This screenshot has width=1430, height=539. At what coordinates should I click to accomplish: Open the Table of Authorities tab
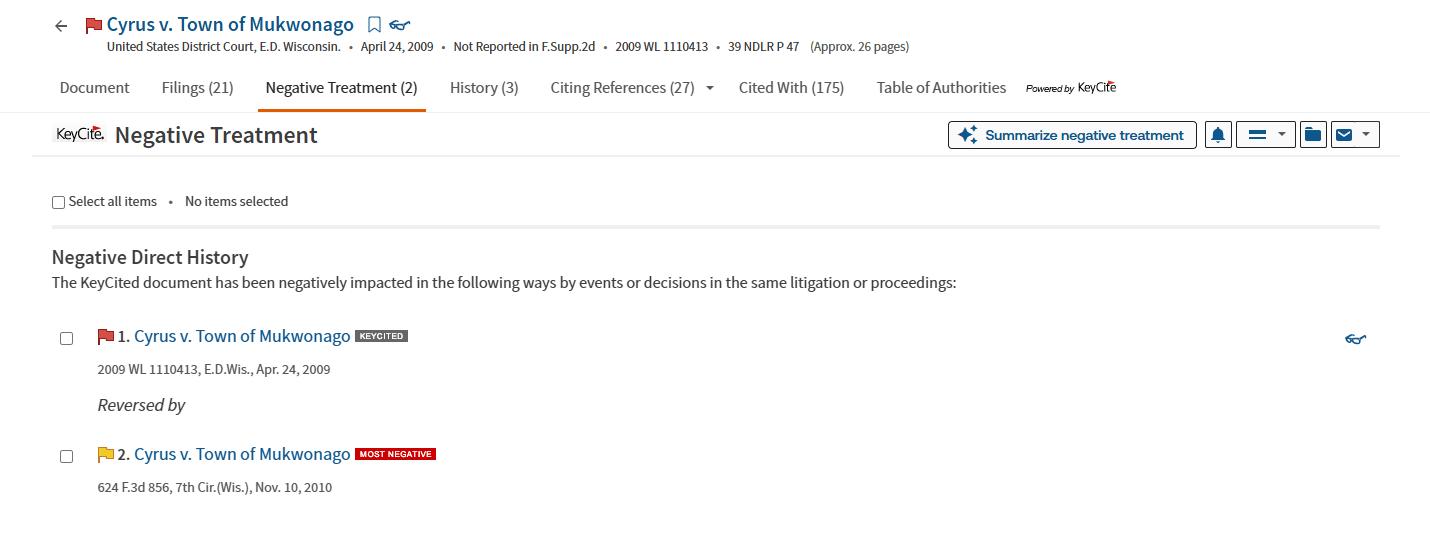941,88
